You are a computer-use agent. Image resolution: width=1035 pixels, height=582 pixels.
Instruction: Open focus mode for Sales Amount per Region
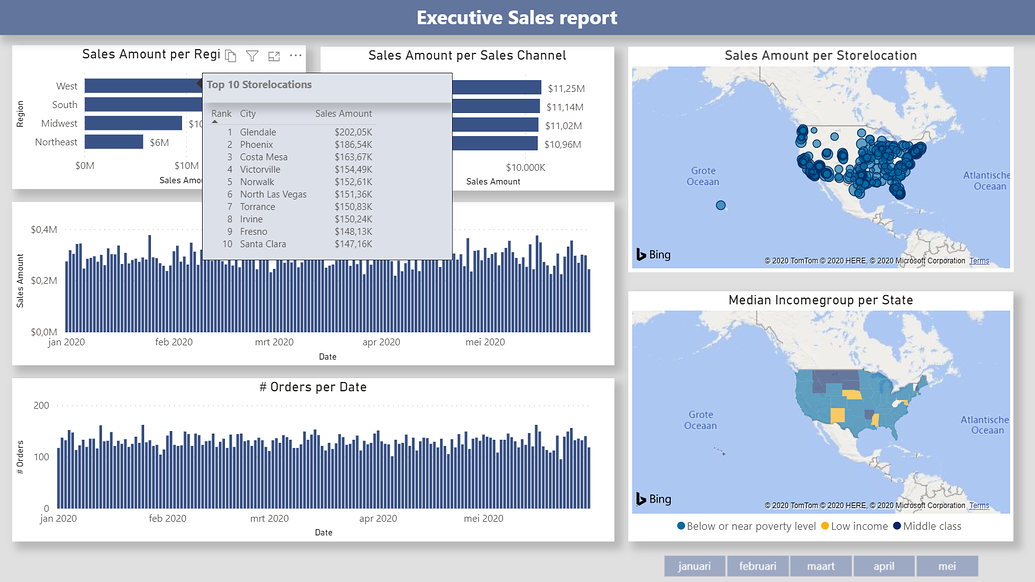click(274, 57)
